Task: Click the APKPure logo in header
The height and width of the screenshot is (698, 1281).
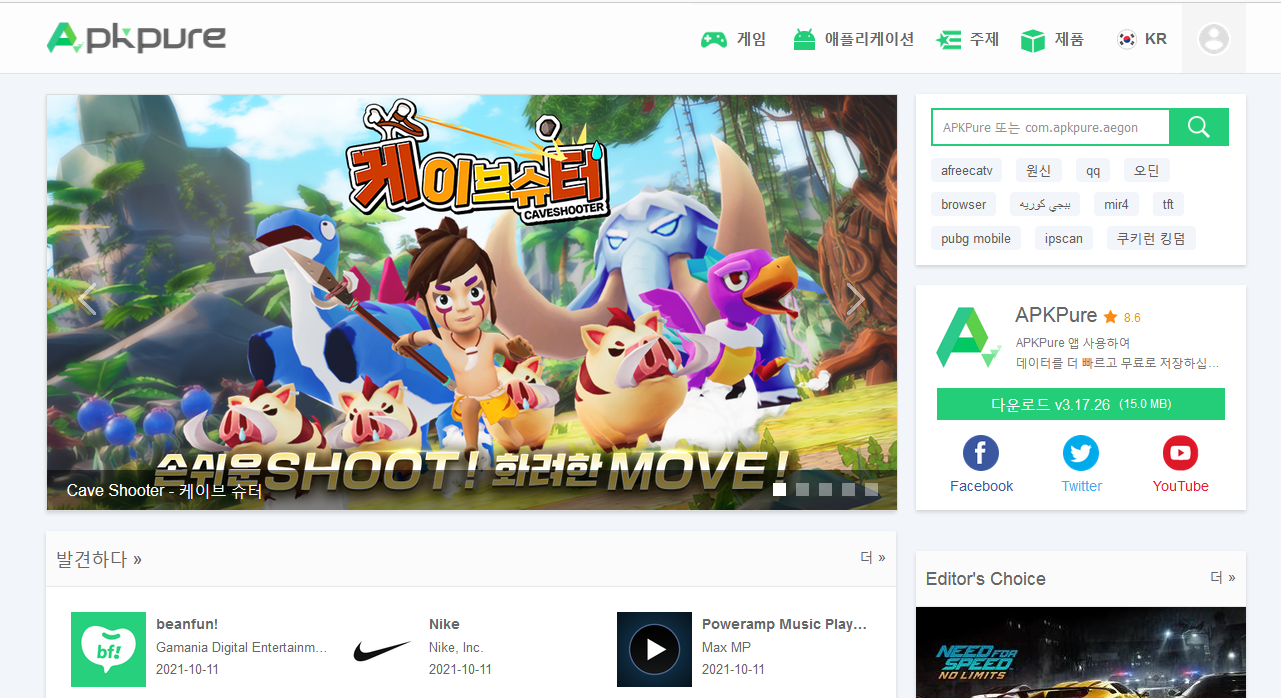Action: click(136, 38)
